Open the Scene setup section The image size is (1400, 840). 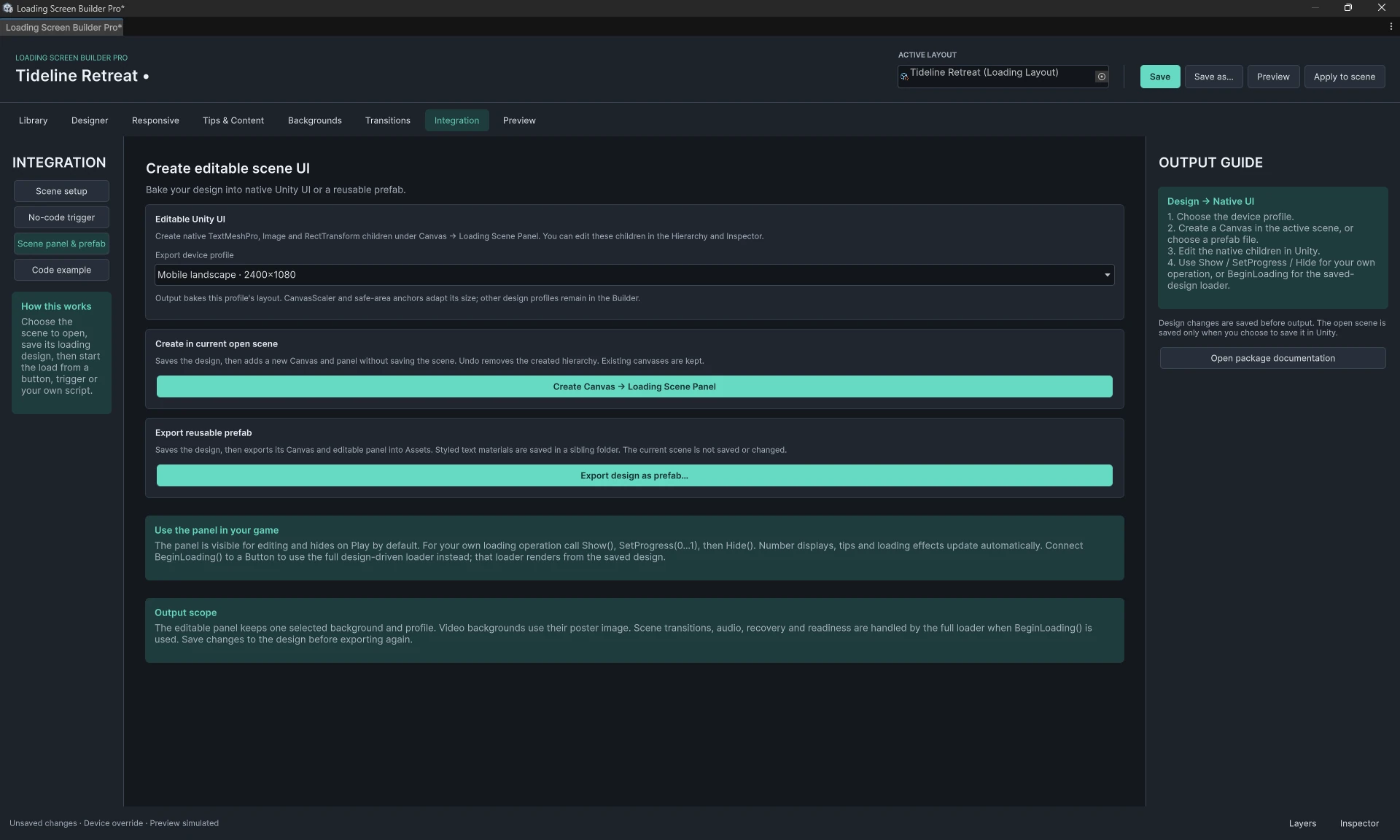click(x=61, y=191)
